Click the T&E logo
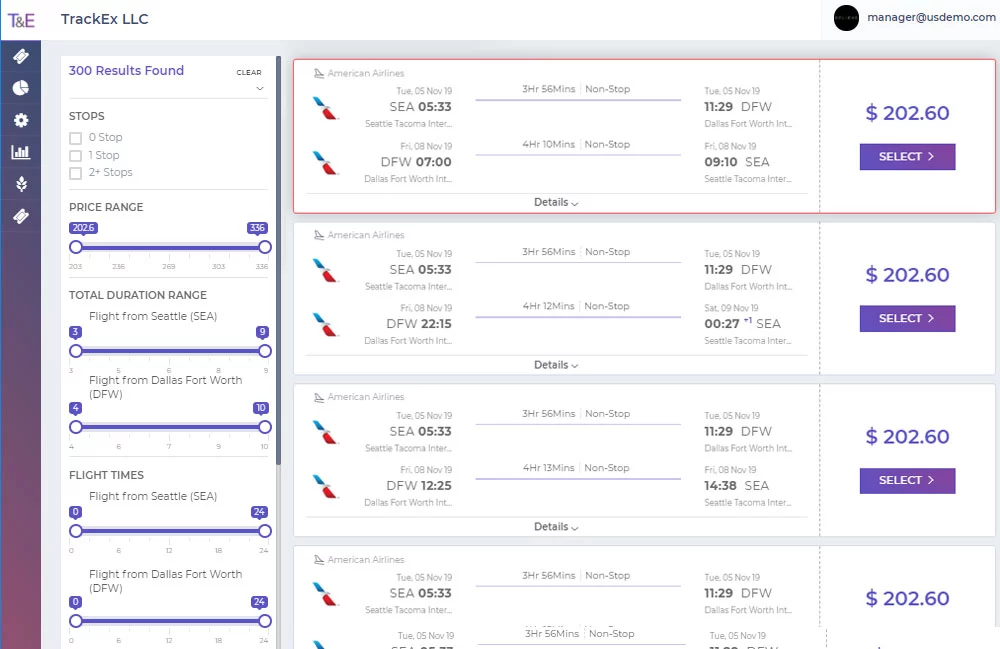1000x649 pixels. click(x=21, y=20)
